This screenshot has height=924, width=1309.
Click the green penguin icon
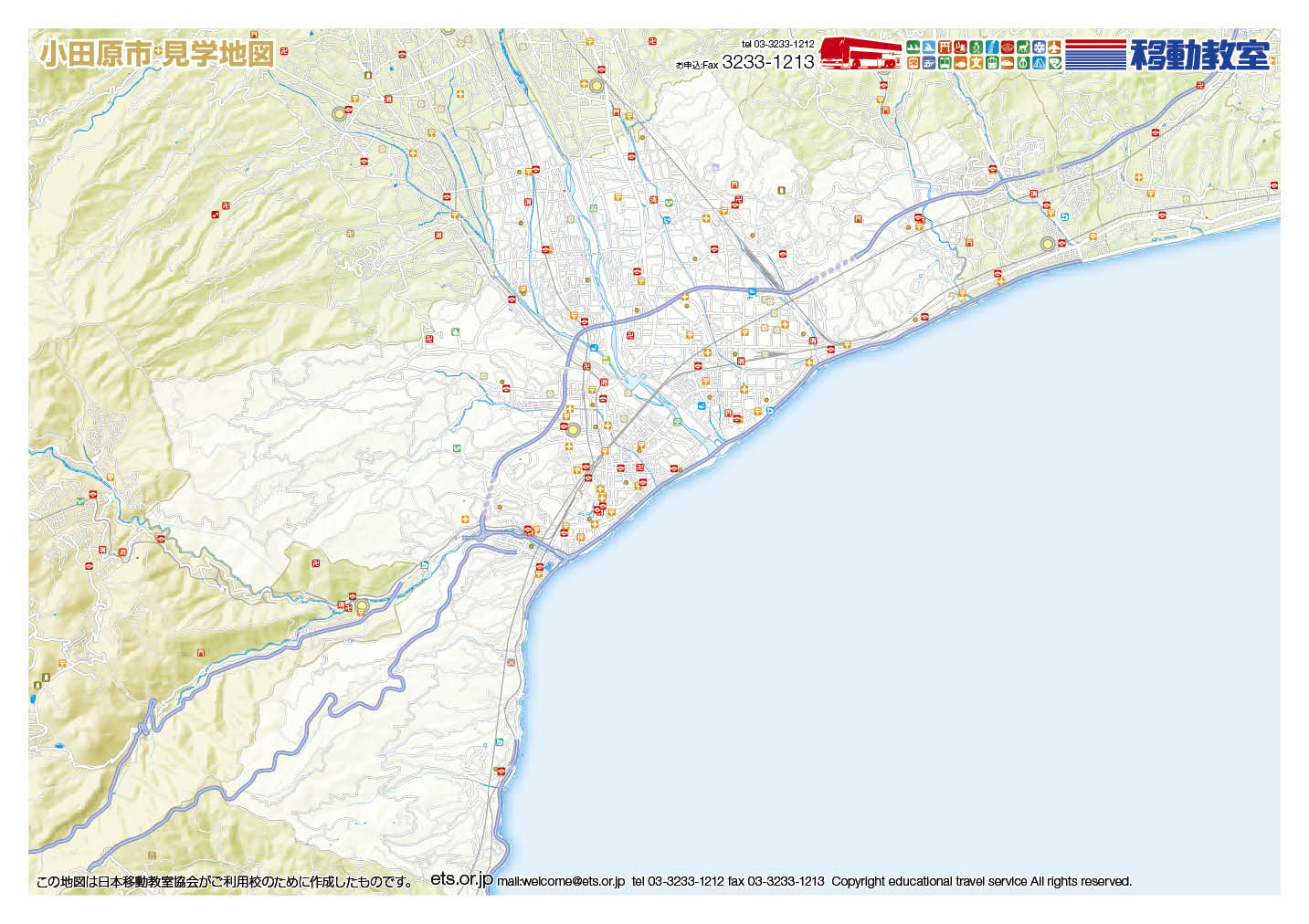pos(976,47)
